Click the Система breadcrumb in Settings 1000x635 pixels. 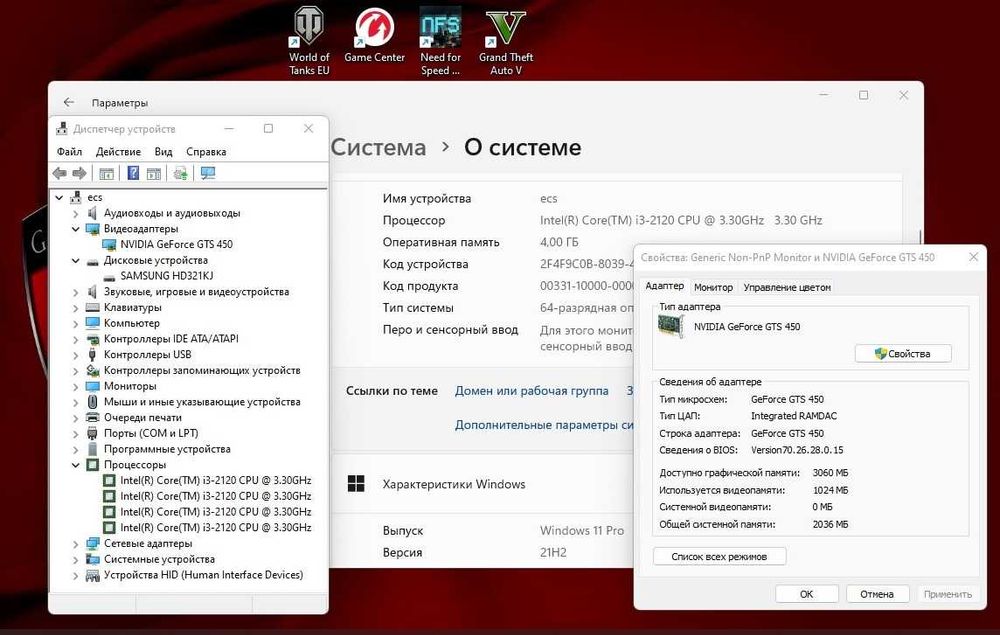[x=378, y=147]
